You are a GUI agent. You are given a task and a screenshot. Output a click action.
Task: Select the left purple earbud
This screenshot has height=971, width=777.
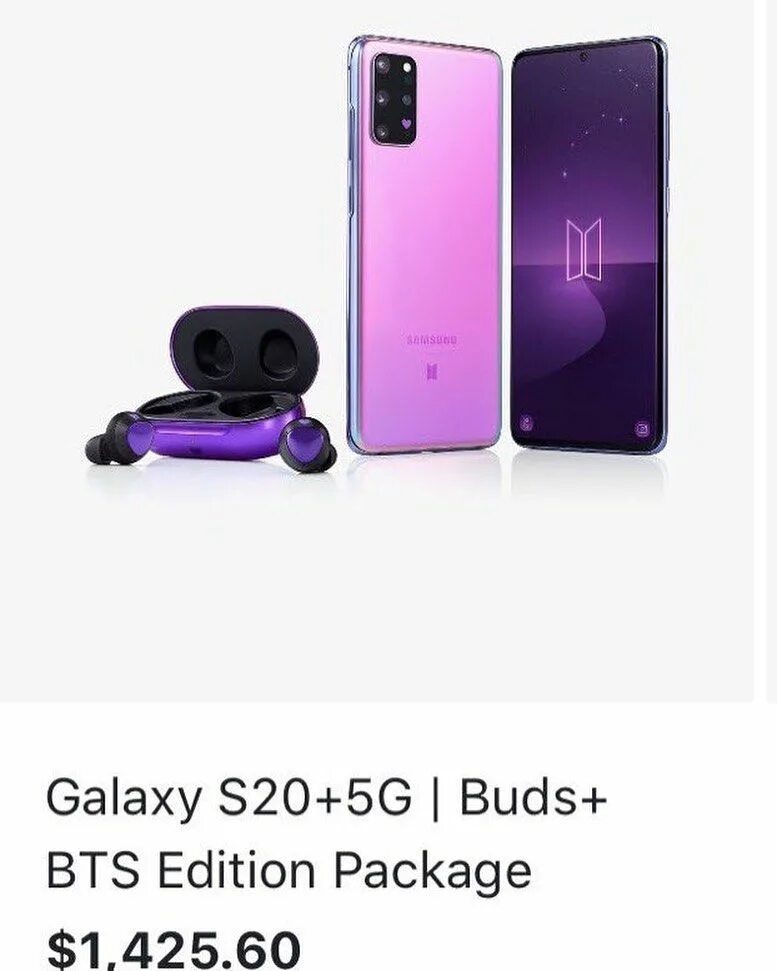(120, 437)
